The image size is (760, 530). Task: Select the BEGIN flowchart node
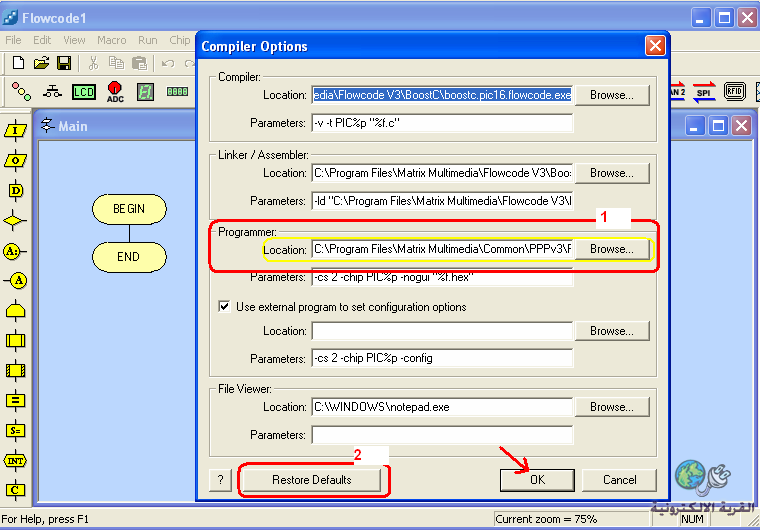click(x=129, y=209)
